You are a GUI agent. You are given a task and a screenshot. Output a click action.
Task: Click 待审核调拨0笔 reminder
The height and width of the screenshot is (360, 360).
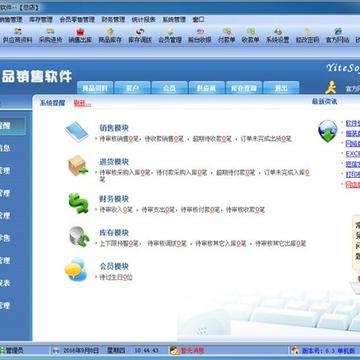pos(167,244)
